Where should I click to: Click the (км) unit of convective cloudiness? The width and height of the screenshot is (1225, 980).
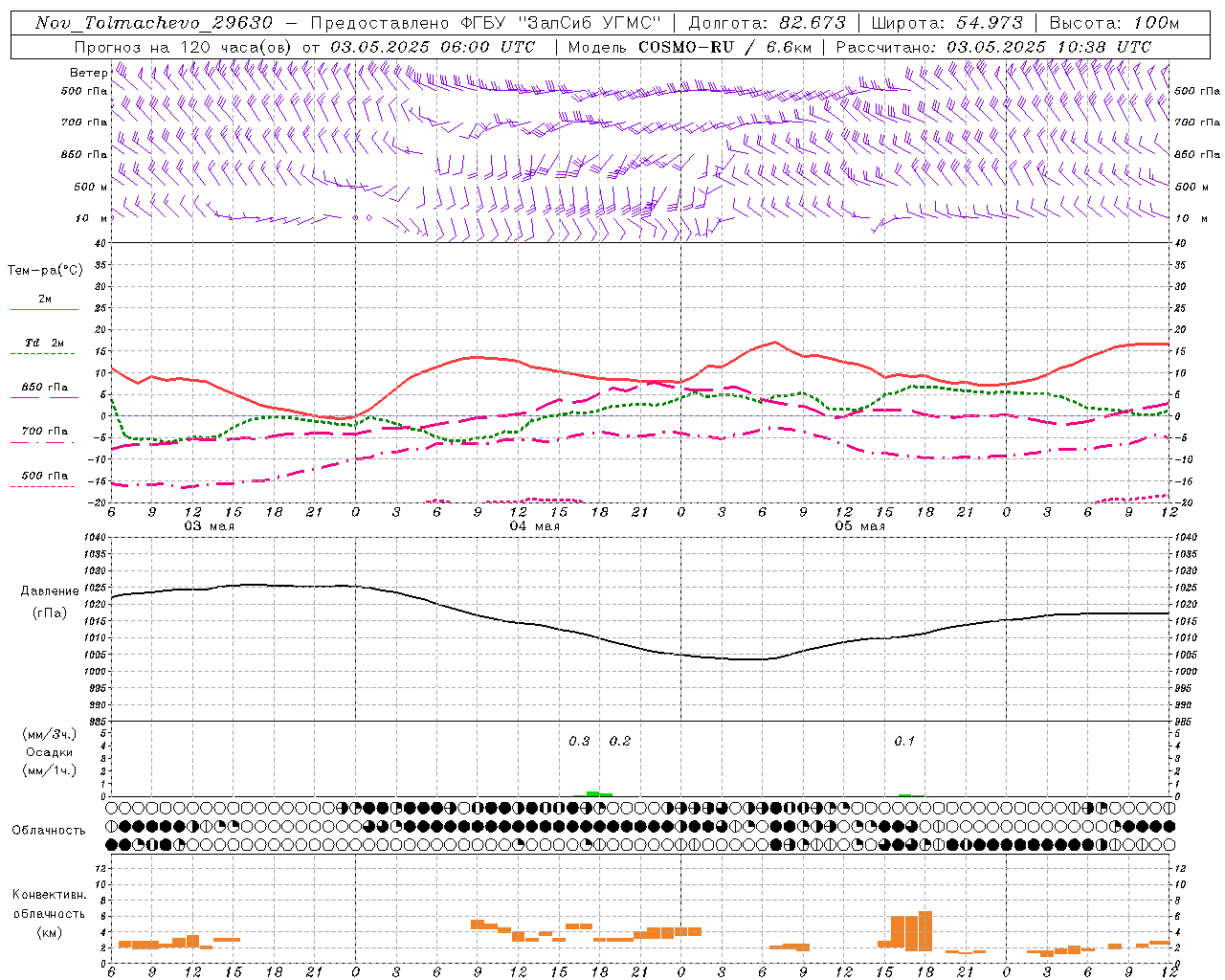[49, 932]
